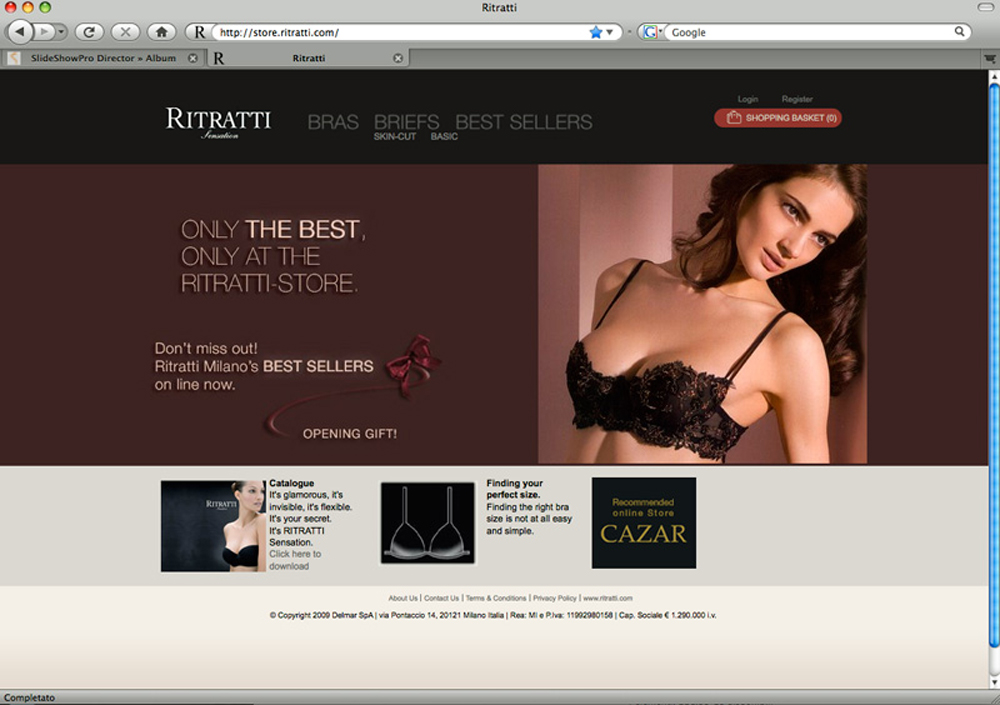Open the 'Finding your perfect size.' heading
The height and width of the screenshot is (705, 1000).
[514, 489]
